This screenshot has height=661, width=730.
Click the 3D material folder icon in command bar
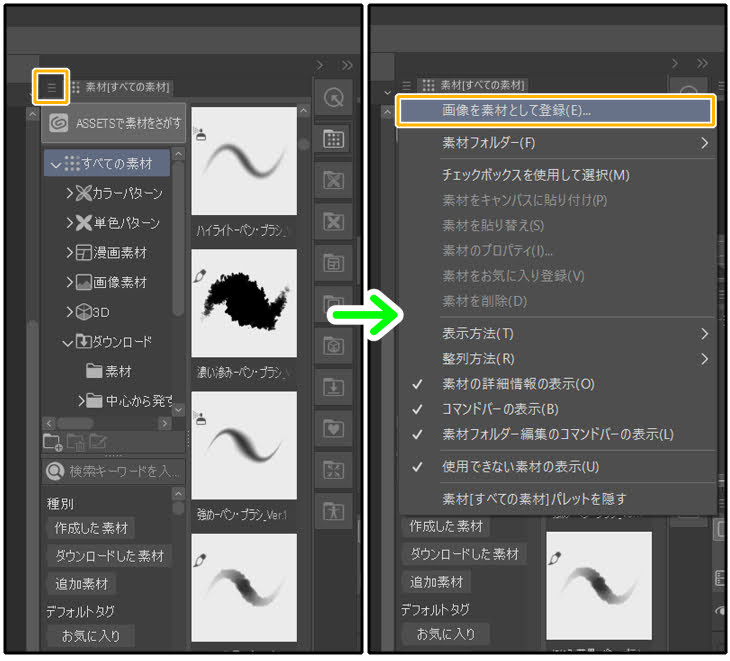pos(333,346)
